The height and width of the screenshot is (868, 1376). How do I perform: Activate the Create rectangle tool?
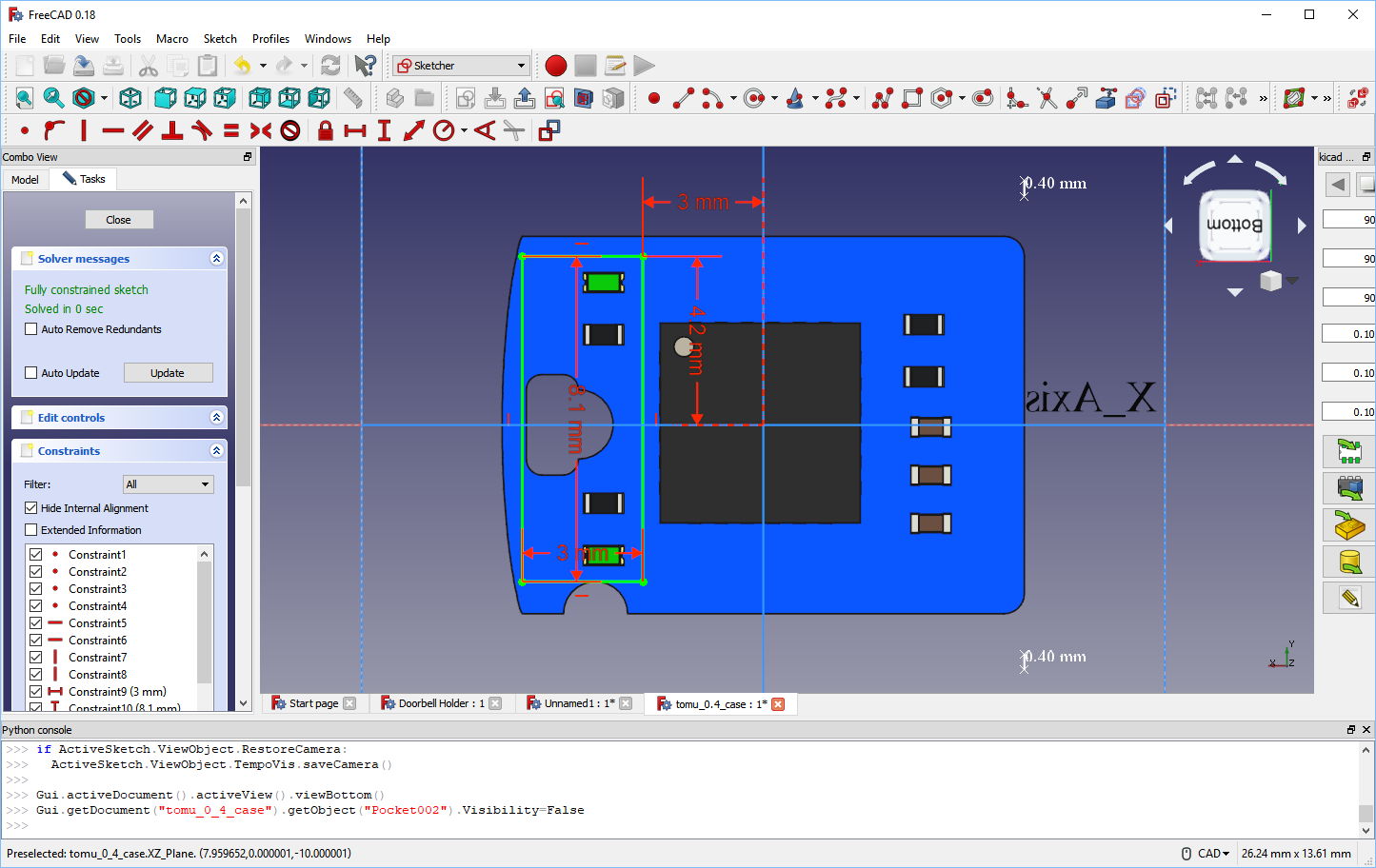tap(910, 98)
